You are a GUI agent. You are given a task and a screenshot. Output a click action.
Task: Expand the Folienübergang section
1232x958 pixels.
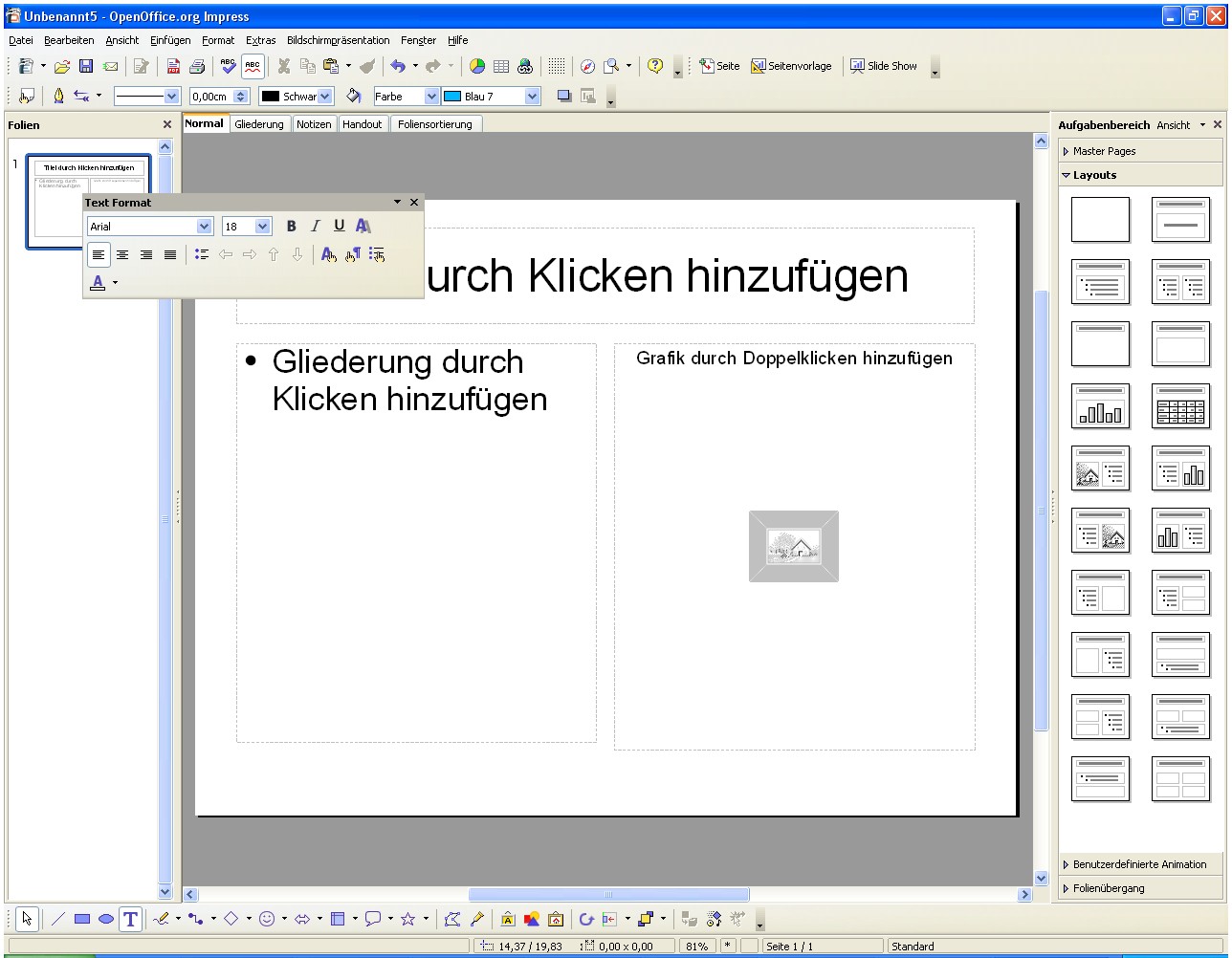click(x=1140, y=888)
